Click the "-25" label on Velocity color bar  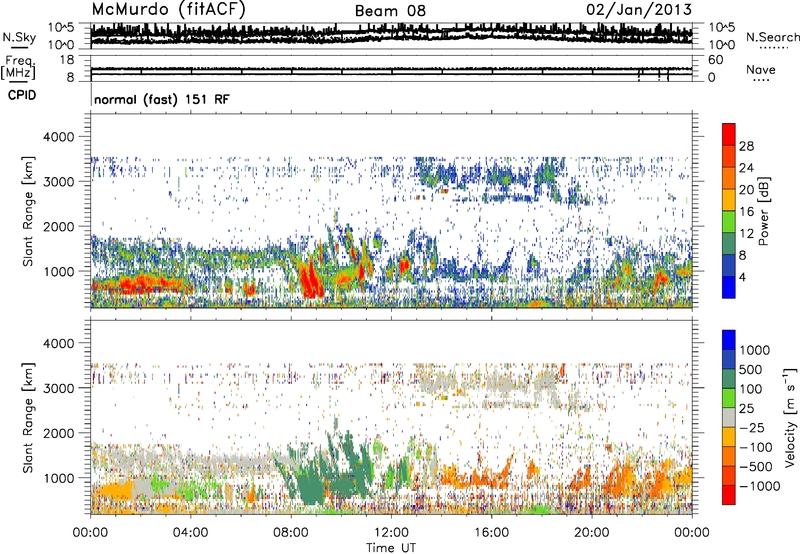click(x=752, y=428)
